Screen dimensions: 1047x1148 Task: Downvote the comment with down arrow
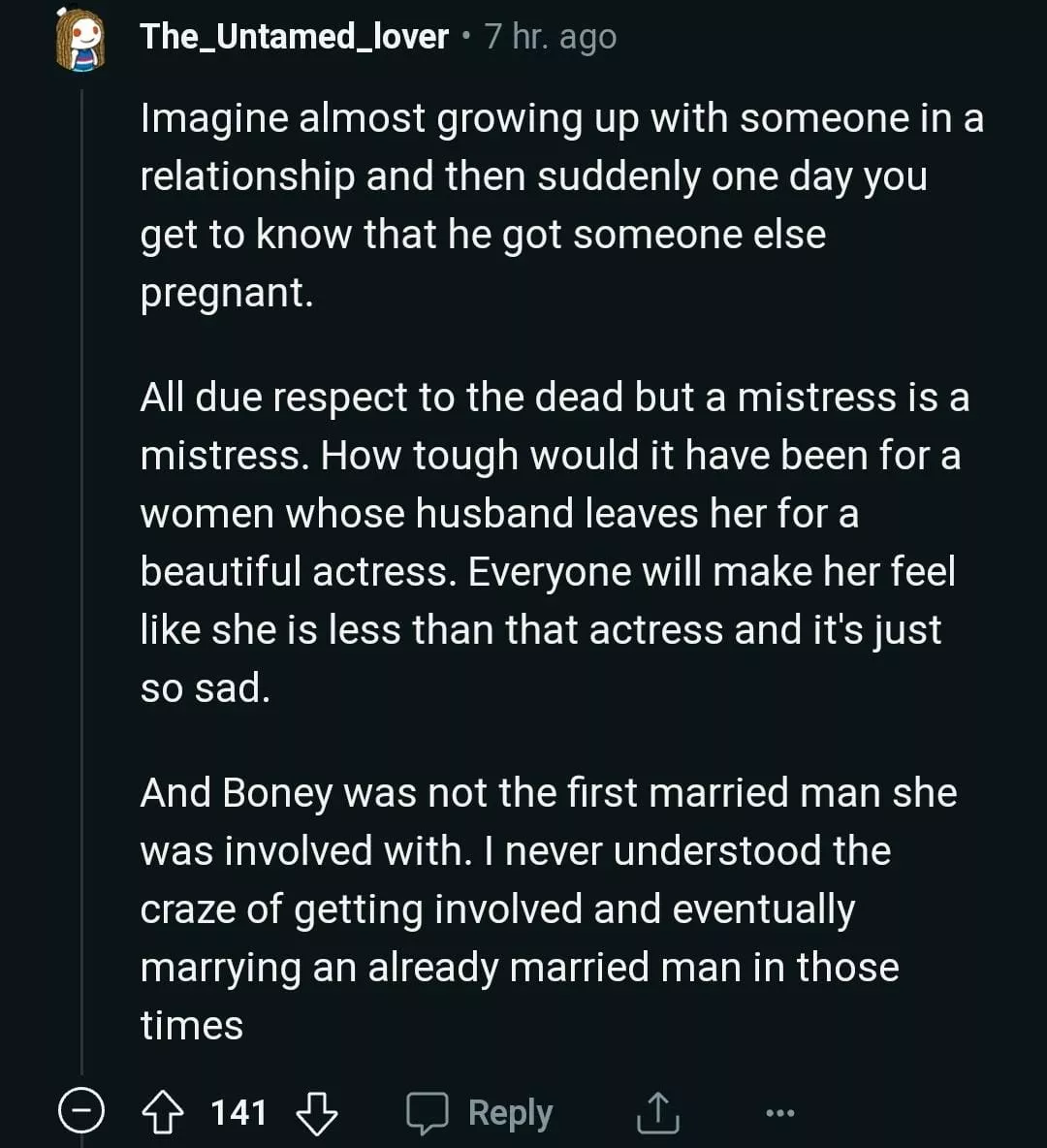(316, 1112)
